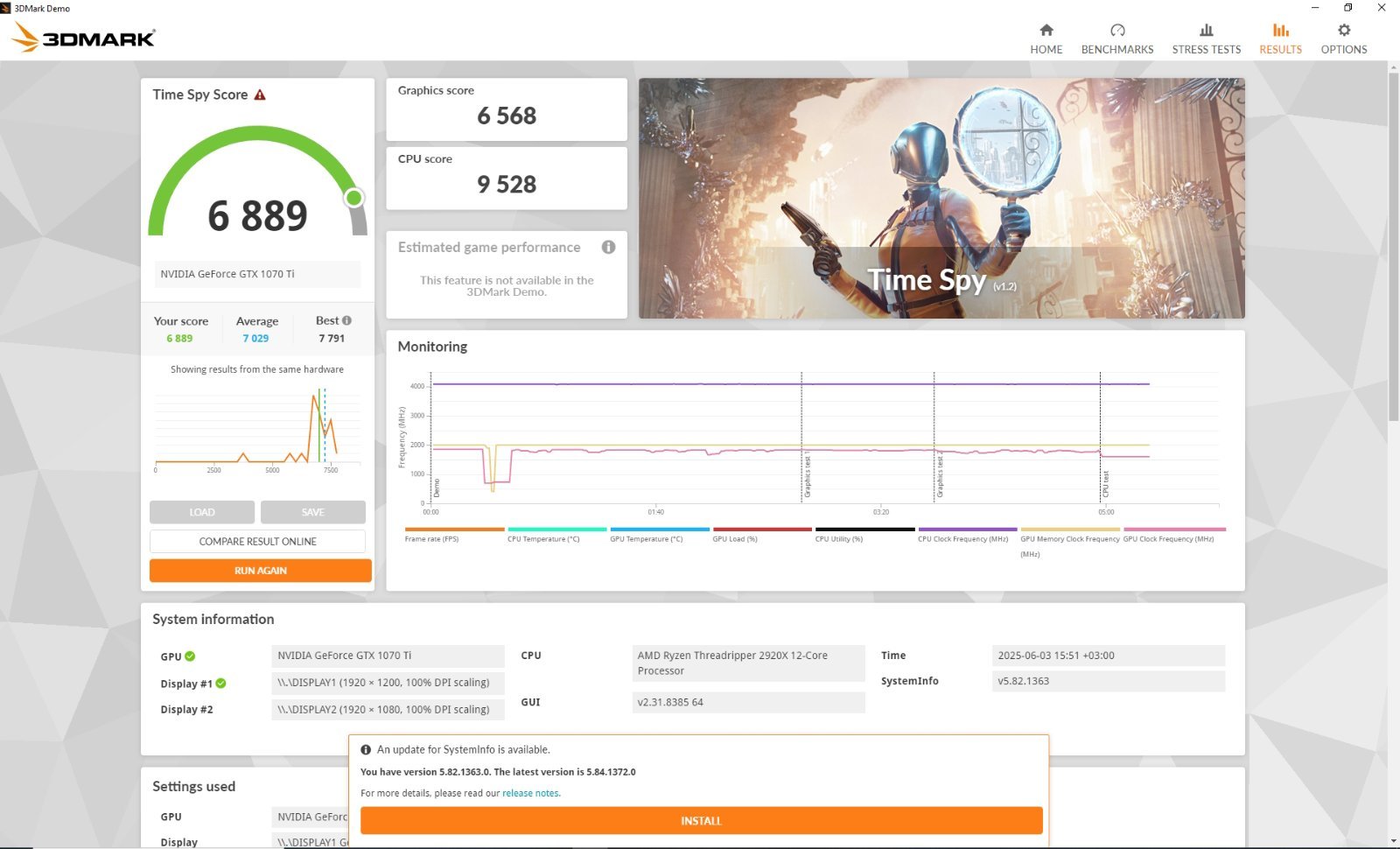Image resolution: width=1400 pixels, height=849 pixels.
Task: Click the Best score 7 791
Action: pyautogui.click(x=332, y=338)
